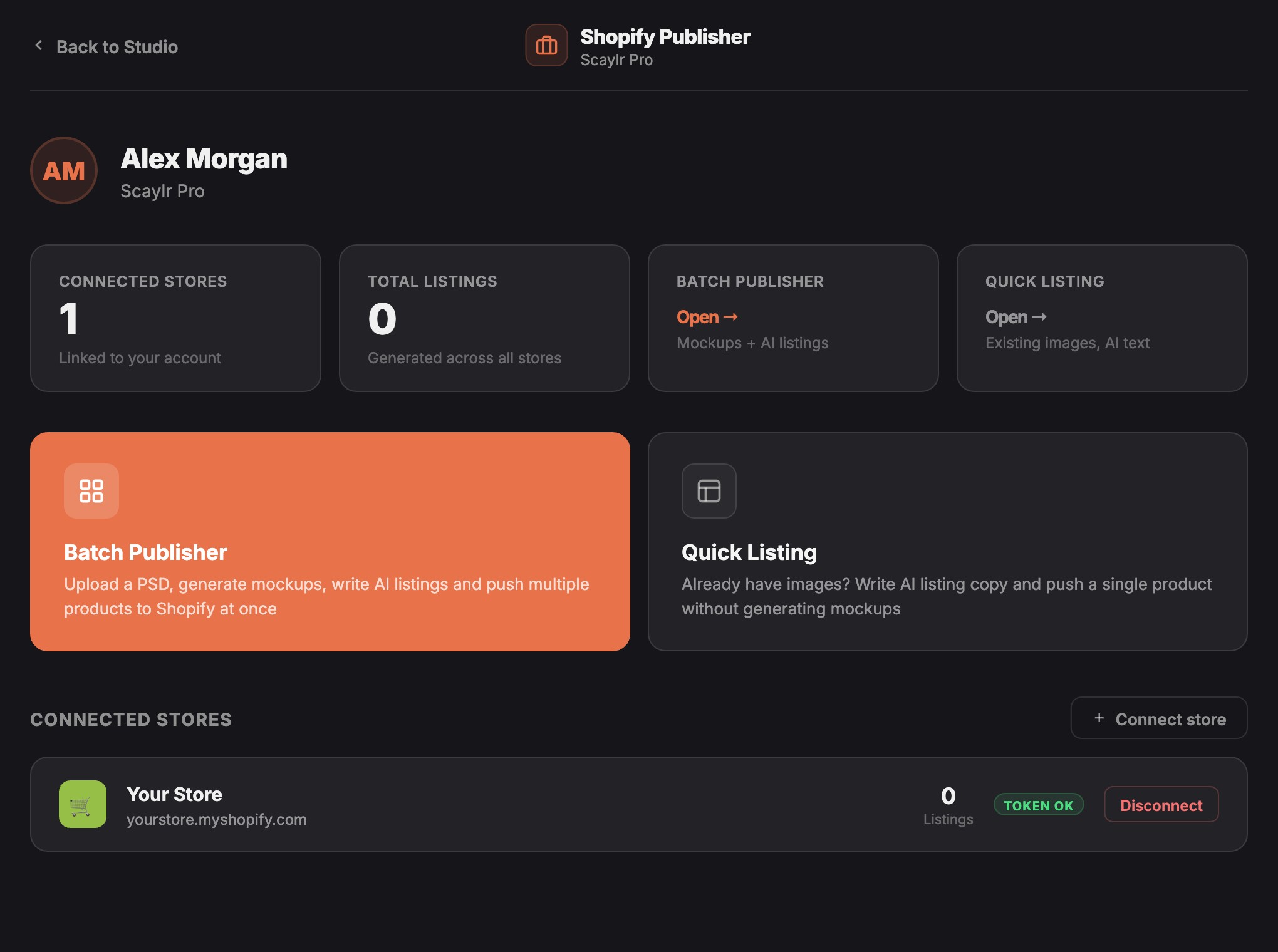The height and width of the screenshot is (952, 1278).
Task: Click the CONNECTED STORES section heading
Action: [131, 720]
